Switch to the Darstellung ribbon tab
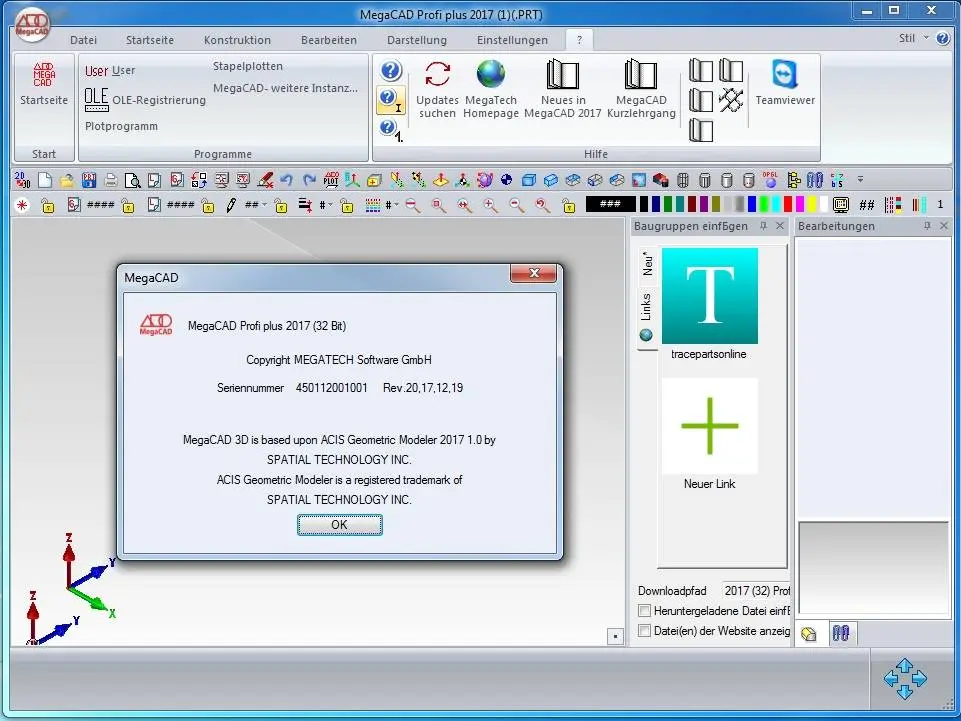Screen dimensions: 961x721 (x=417, y=40)
